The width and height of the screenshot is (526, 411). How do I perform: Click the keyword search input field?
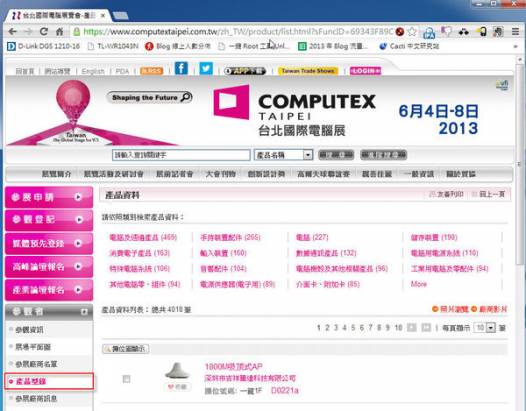[x=181, y=155]
